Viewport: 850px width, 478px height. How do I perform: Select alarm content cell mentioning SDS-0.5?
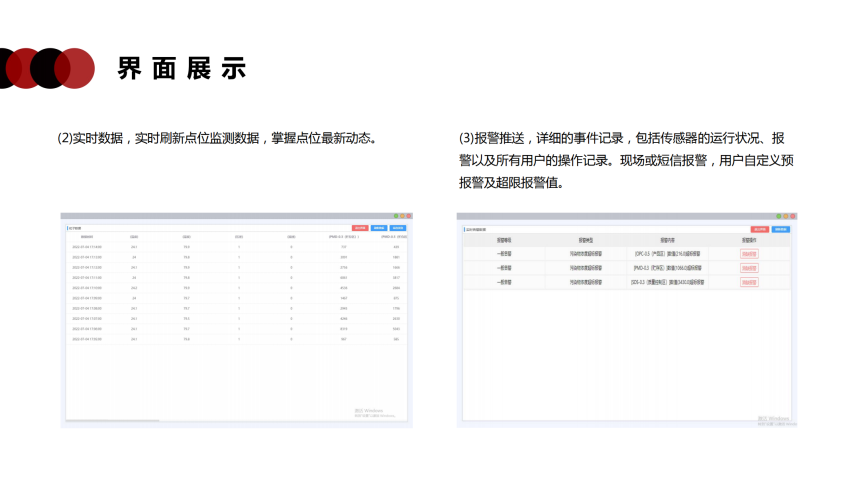coord(667,282)
